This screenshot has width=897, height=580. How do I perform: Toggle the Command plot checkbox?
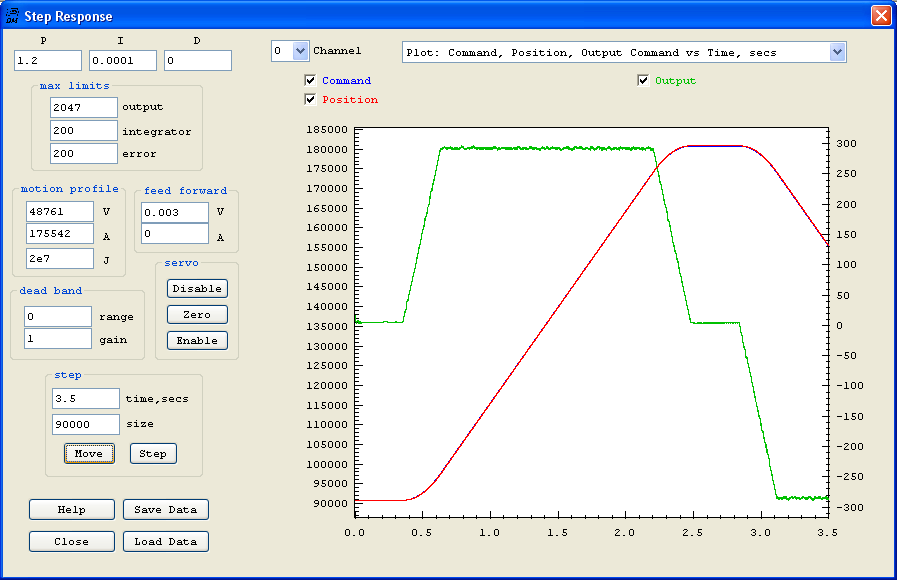point(310,81)
